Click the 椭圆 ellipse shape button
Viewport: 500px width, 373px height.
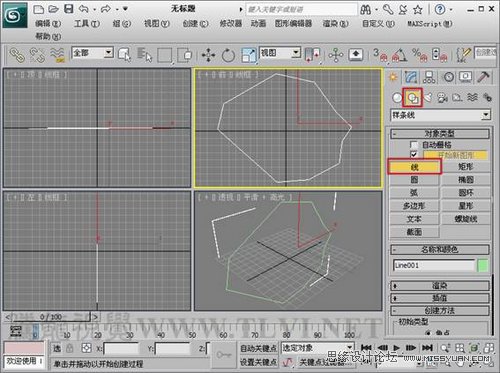point(465,180)
